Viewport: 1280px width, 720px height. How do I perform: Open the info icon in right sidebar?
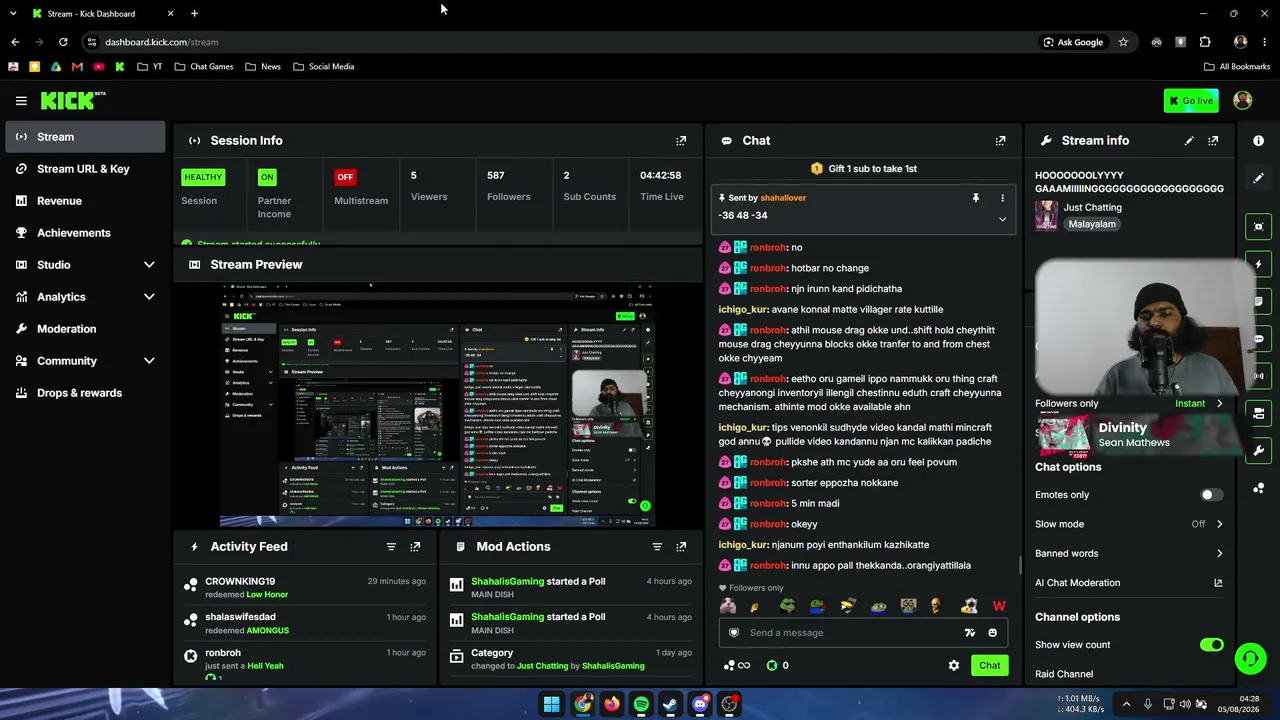click(x=1258, y=141)
